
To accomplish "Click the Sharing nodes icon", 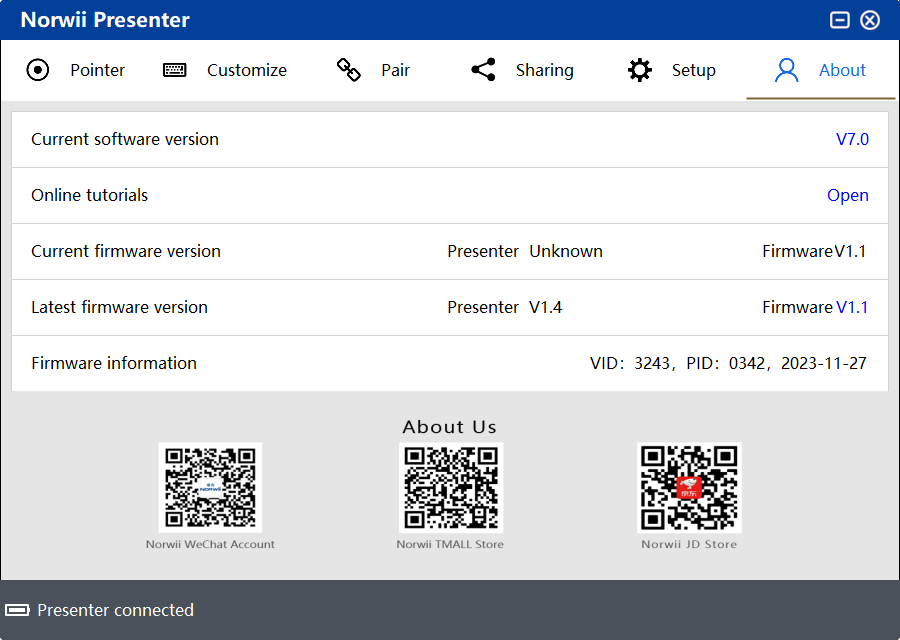I will (x=483, y=70).
